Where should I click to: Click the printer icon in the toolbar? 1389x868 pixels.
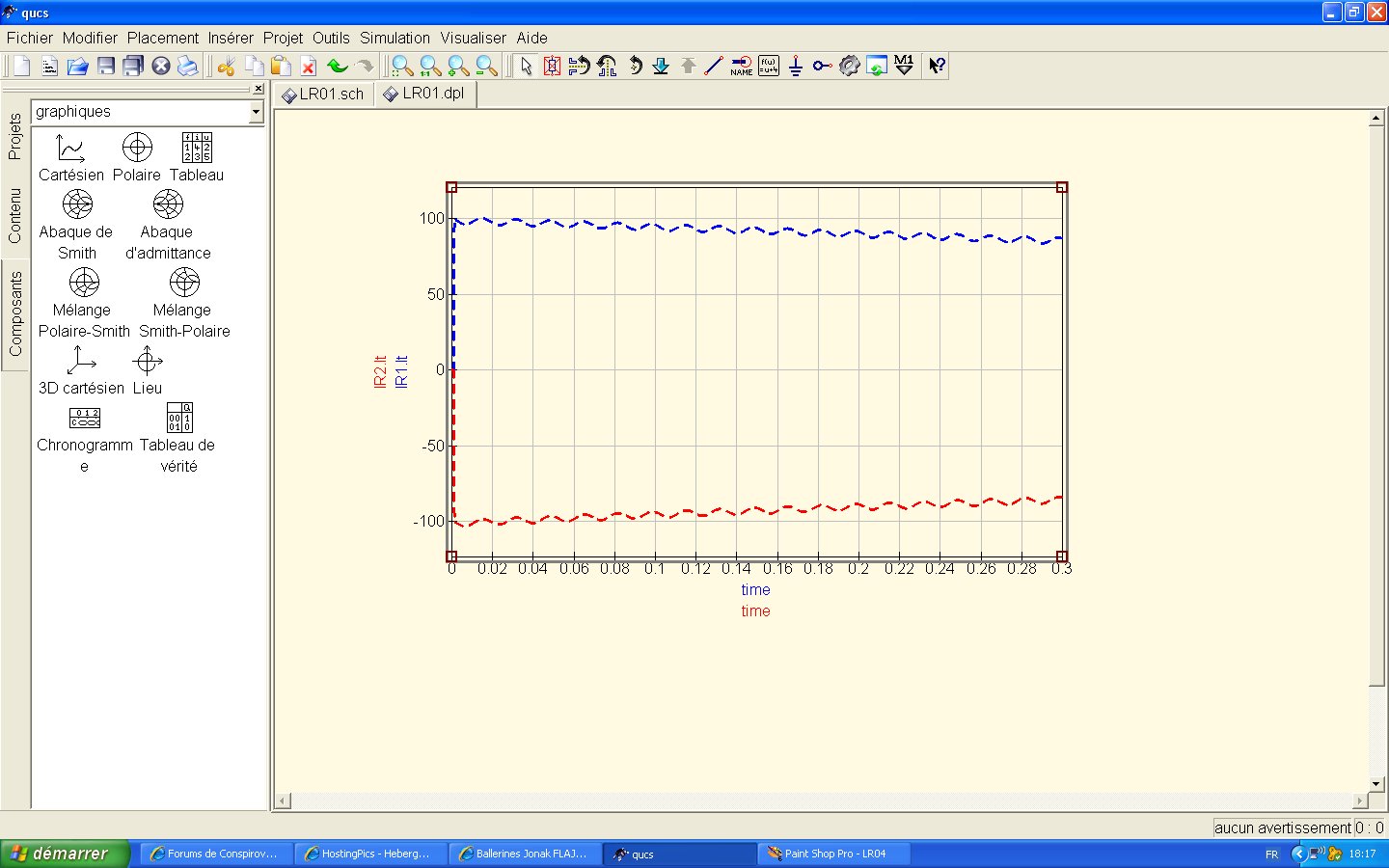coord(188,66)
